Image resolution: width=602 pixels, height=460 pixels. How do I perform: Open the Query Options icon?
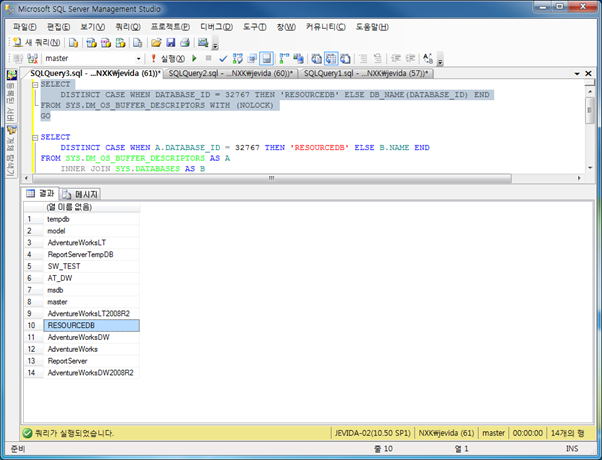(252, 59)
